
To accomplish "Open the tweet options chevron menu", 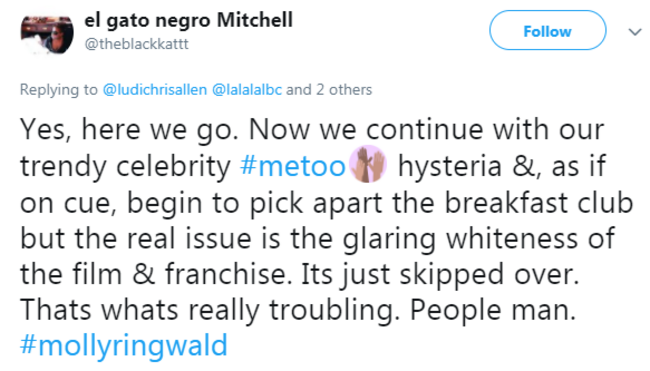I will tap(635, 32).
